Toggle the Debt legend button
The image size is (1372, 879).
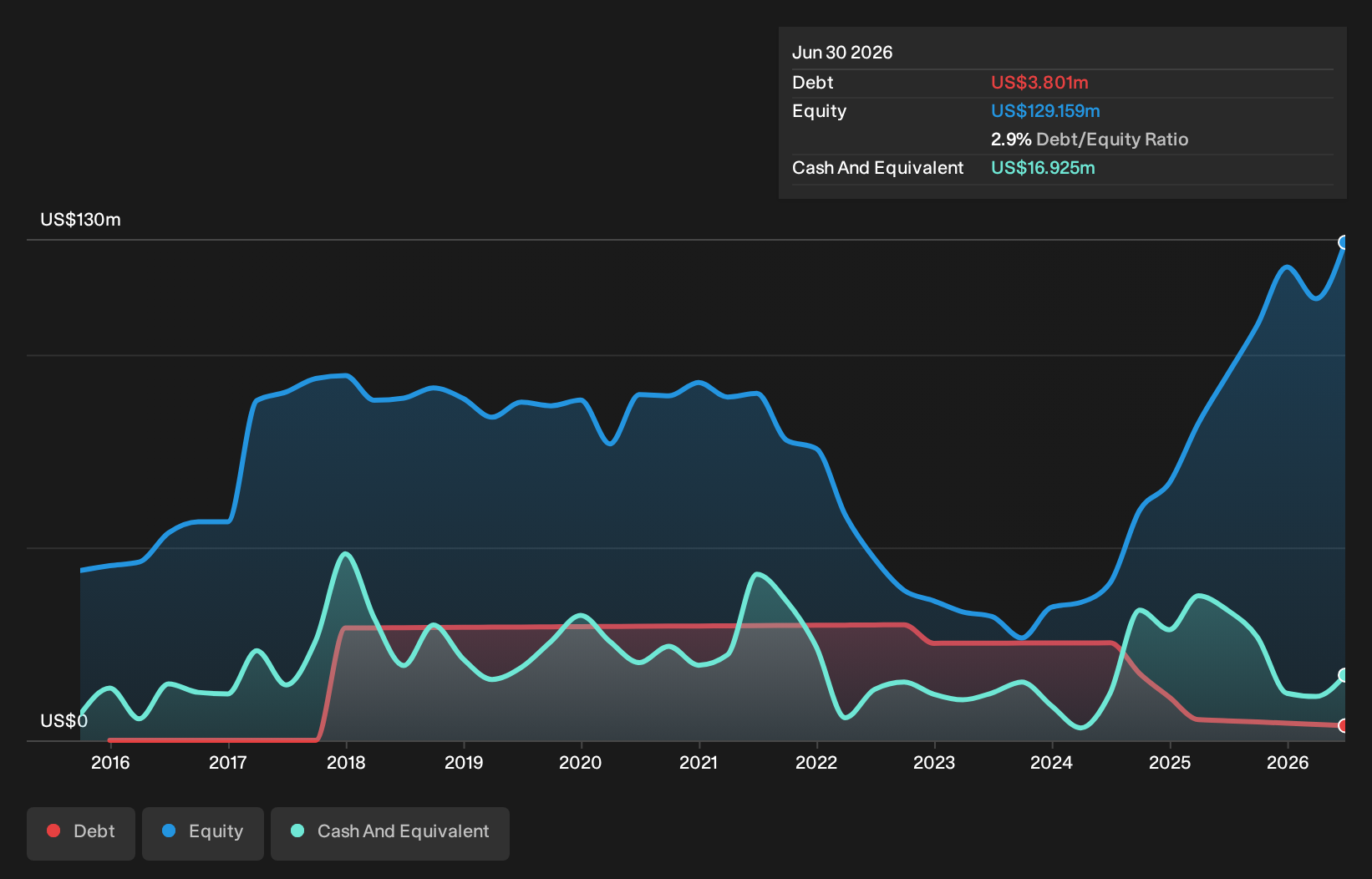point(81,833)
